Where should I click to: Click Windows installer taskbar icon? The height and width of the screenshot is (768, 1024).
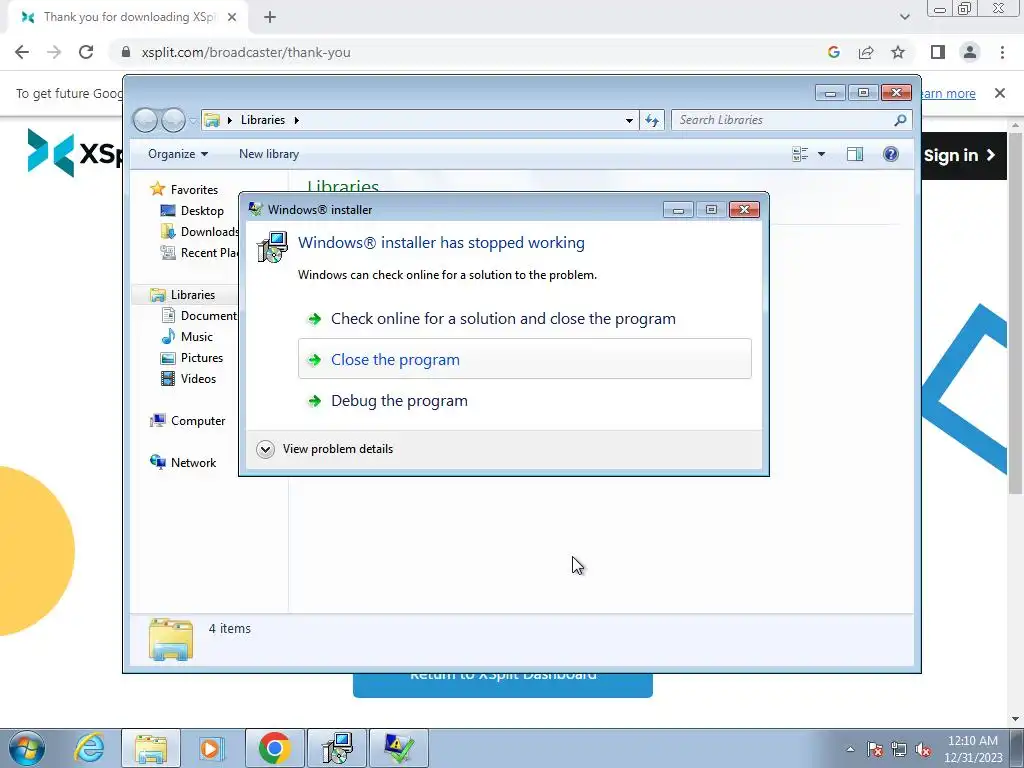pos(337,748)
